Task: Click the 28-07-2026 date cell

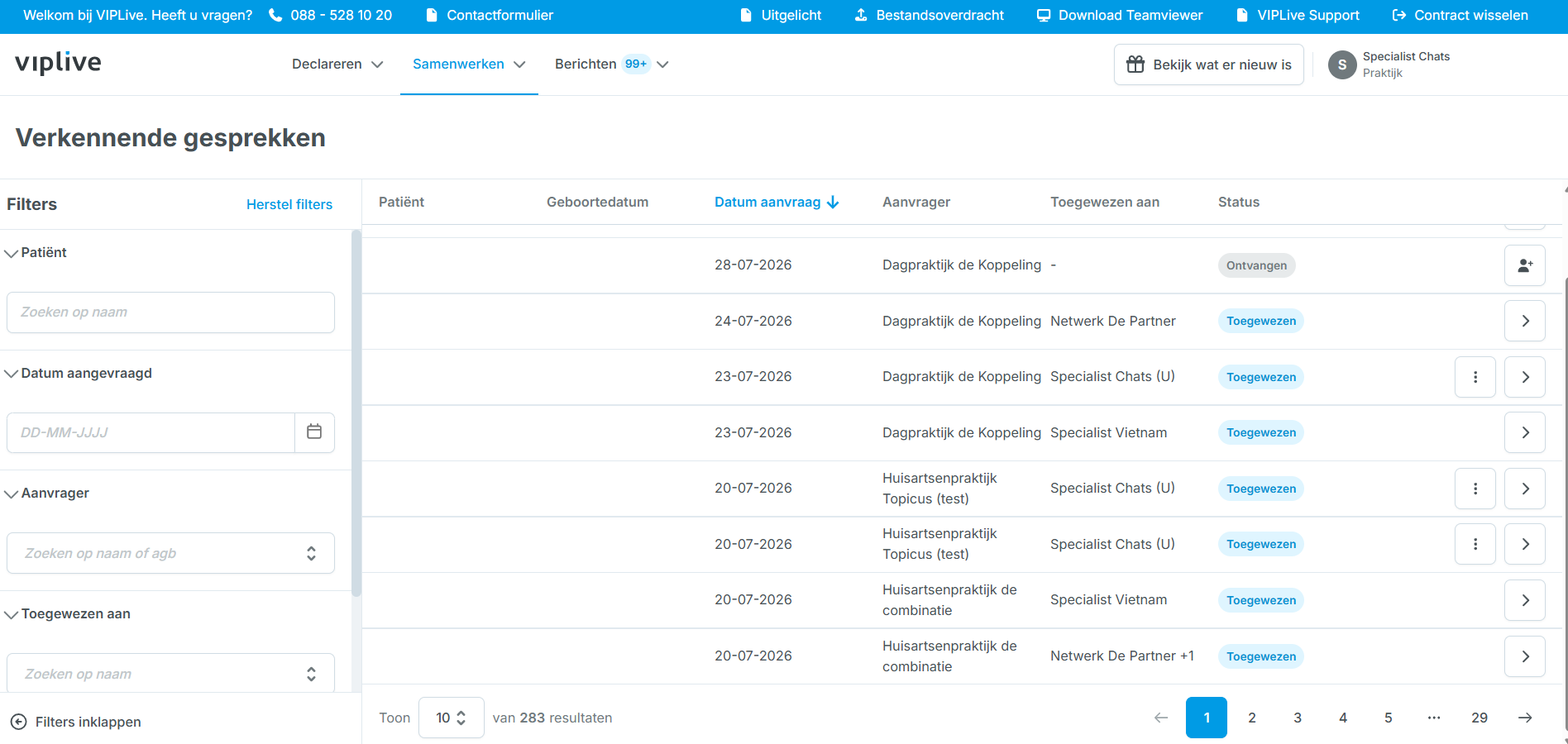Action: (753, 265)
